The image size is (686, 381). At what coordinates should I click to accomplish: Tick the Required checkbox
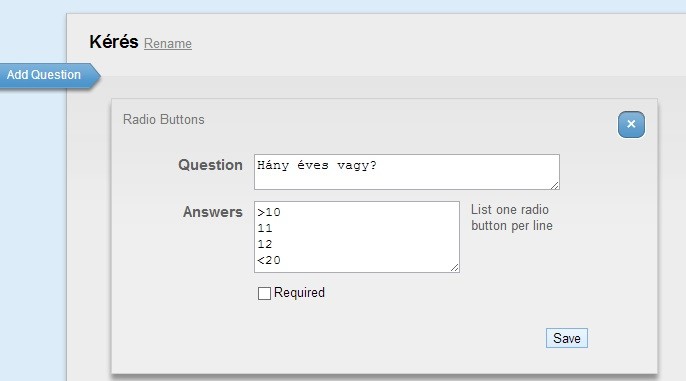[264, 293]
